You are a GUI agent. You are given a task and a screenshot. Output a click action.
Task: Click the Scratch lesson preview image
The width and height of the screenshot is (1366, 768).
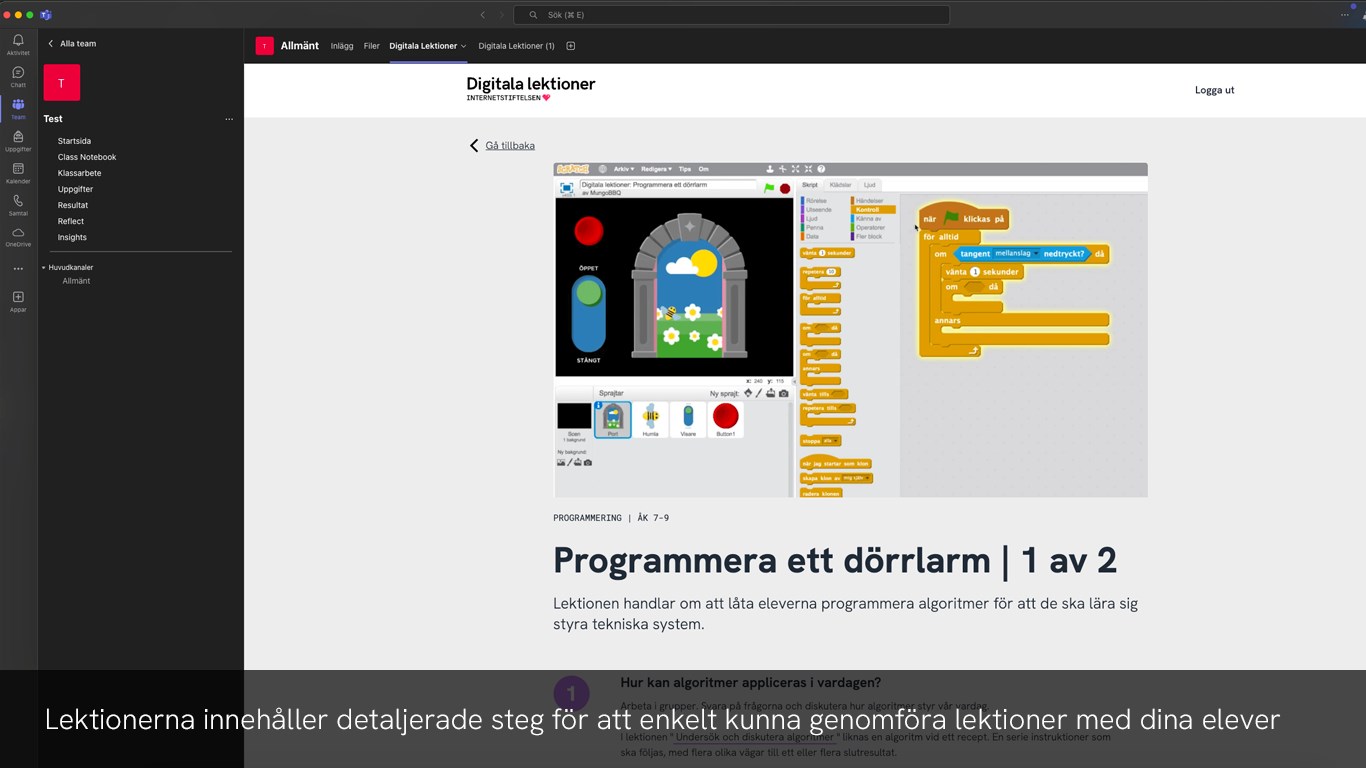pos(851,330)
